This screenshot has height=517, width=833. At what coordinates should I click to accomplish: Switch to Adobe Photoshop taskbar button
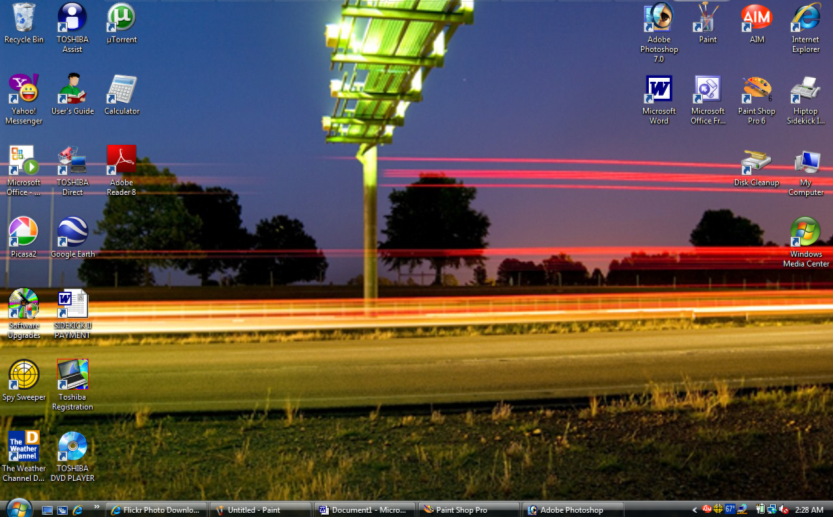(574, 510)
